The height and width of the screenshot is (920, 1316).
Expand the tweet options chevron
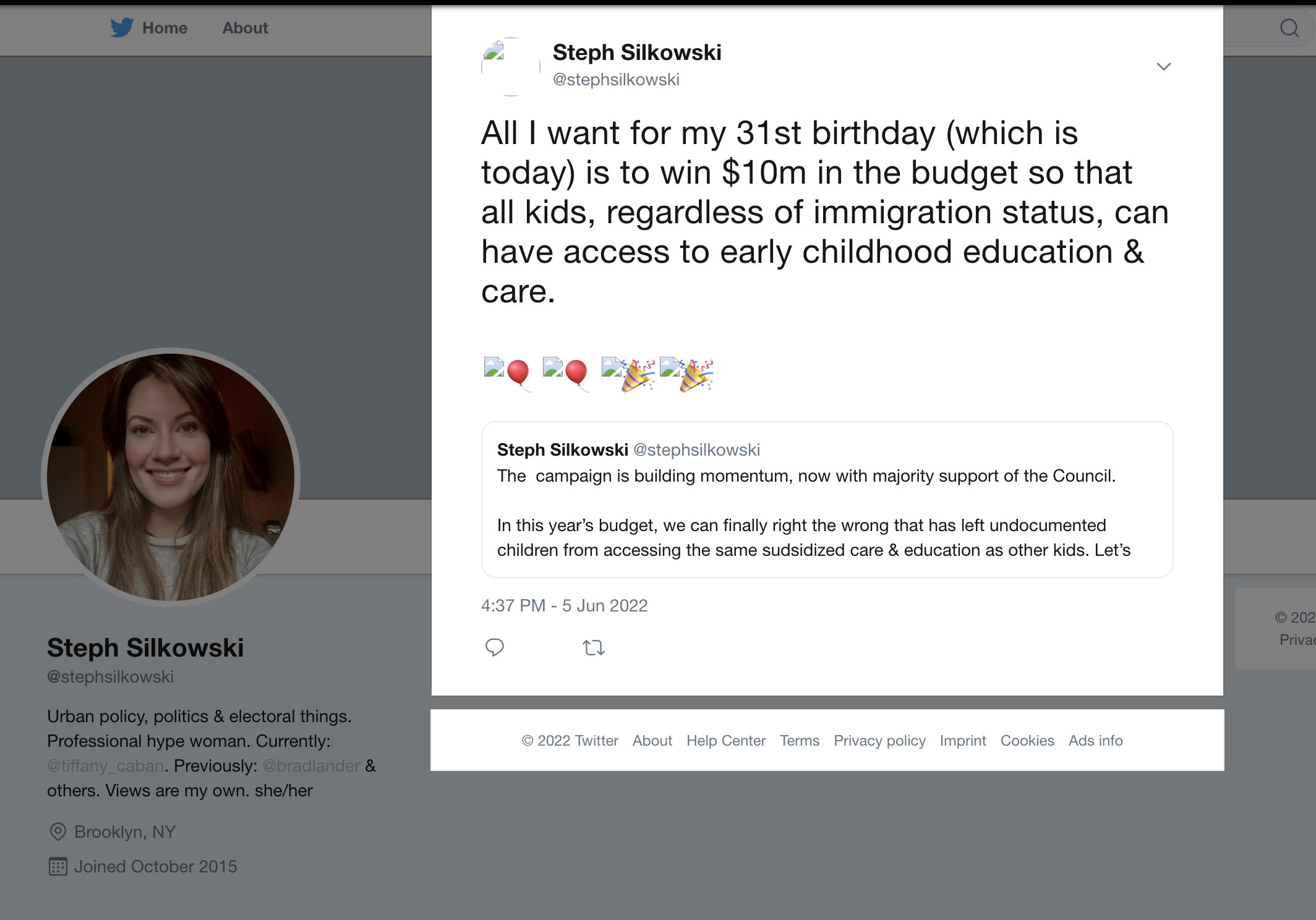tap(1163, 67)
